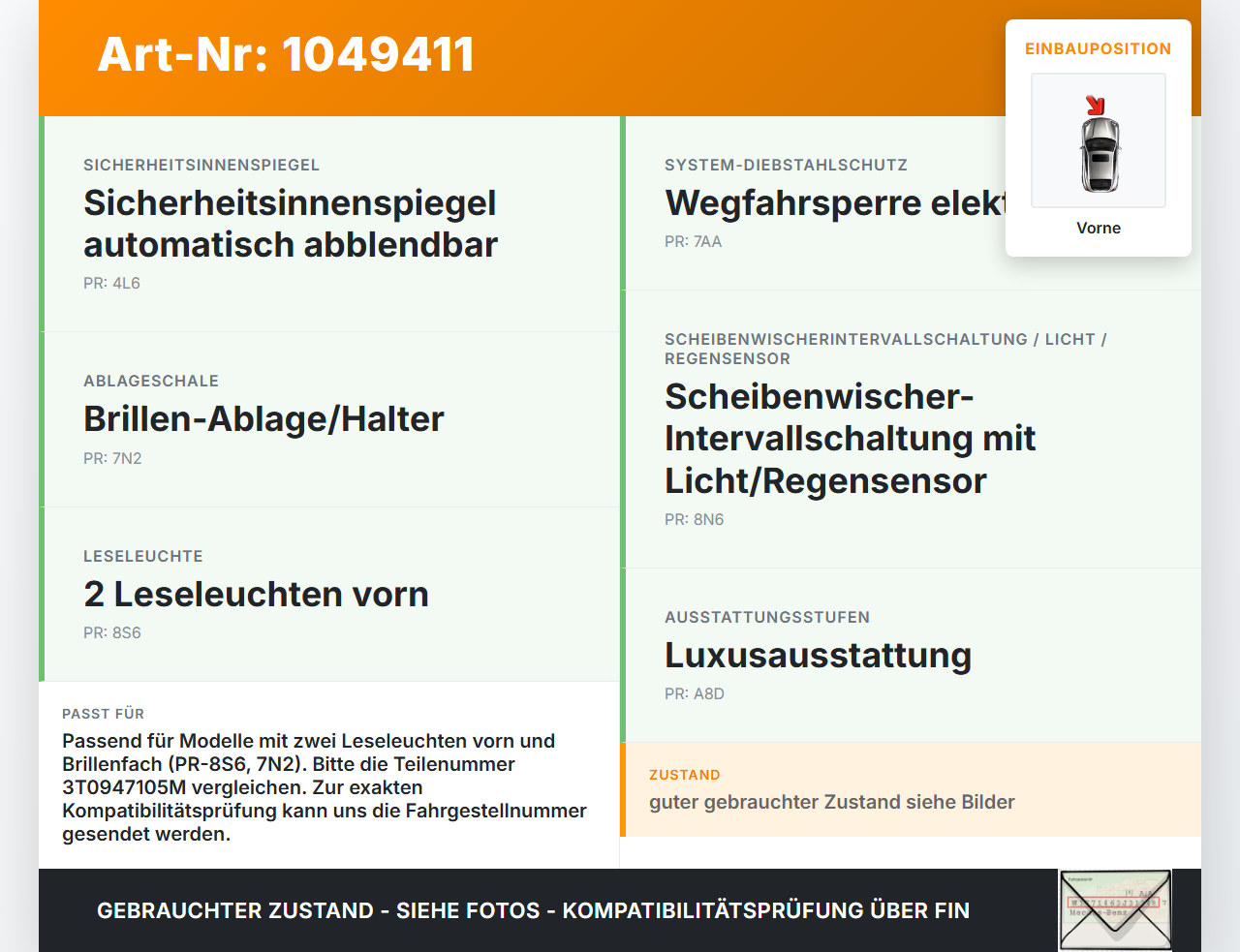Click the EINBAUPOSITION label

click(1099, 48)
